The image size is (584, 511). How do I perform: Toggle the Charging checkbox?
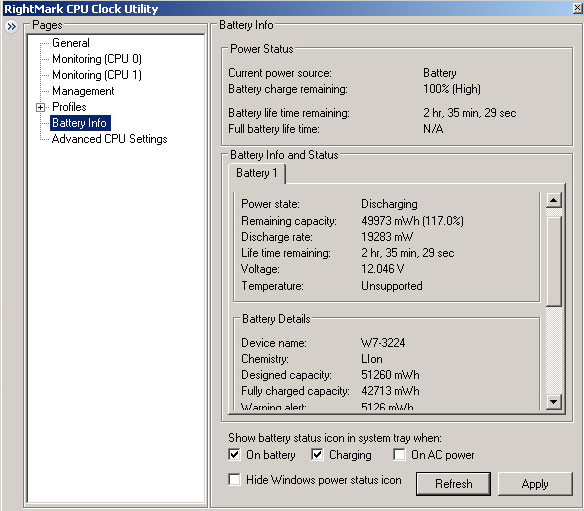tap(317, 454)
